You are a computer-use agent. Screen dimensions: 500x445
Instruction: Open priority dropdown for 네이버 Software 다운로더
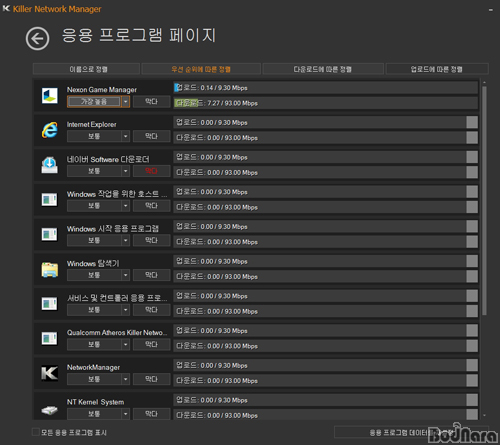(125, 171)
